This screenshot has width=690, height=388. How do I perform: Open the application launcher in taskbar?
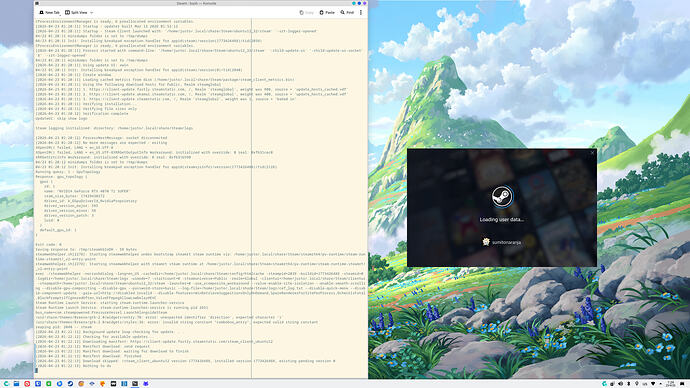pyautogui.click(x=6, y=384)
